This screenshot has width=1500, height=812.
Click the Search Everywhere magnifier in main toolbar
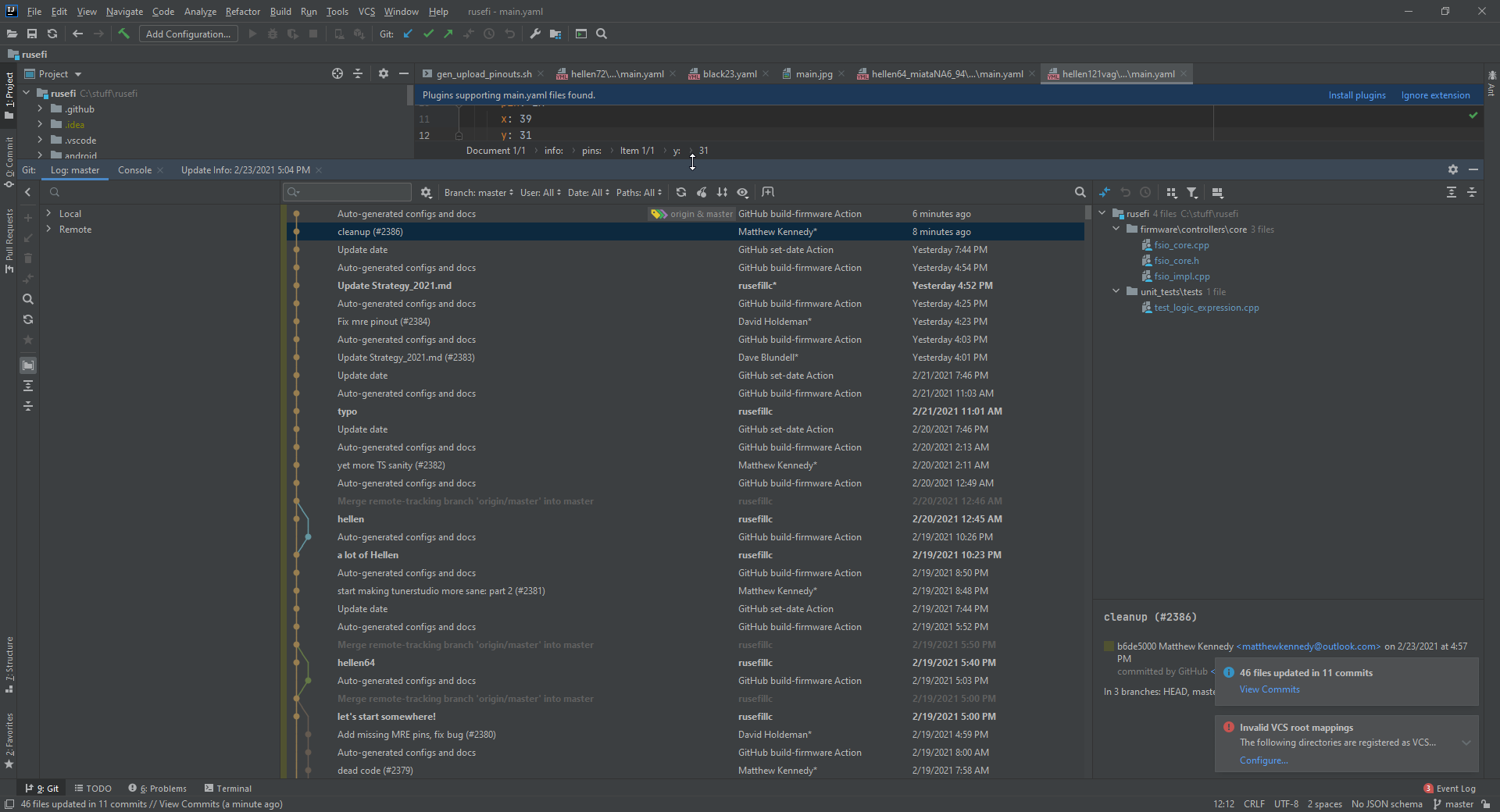[602, 34]
